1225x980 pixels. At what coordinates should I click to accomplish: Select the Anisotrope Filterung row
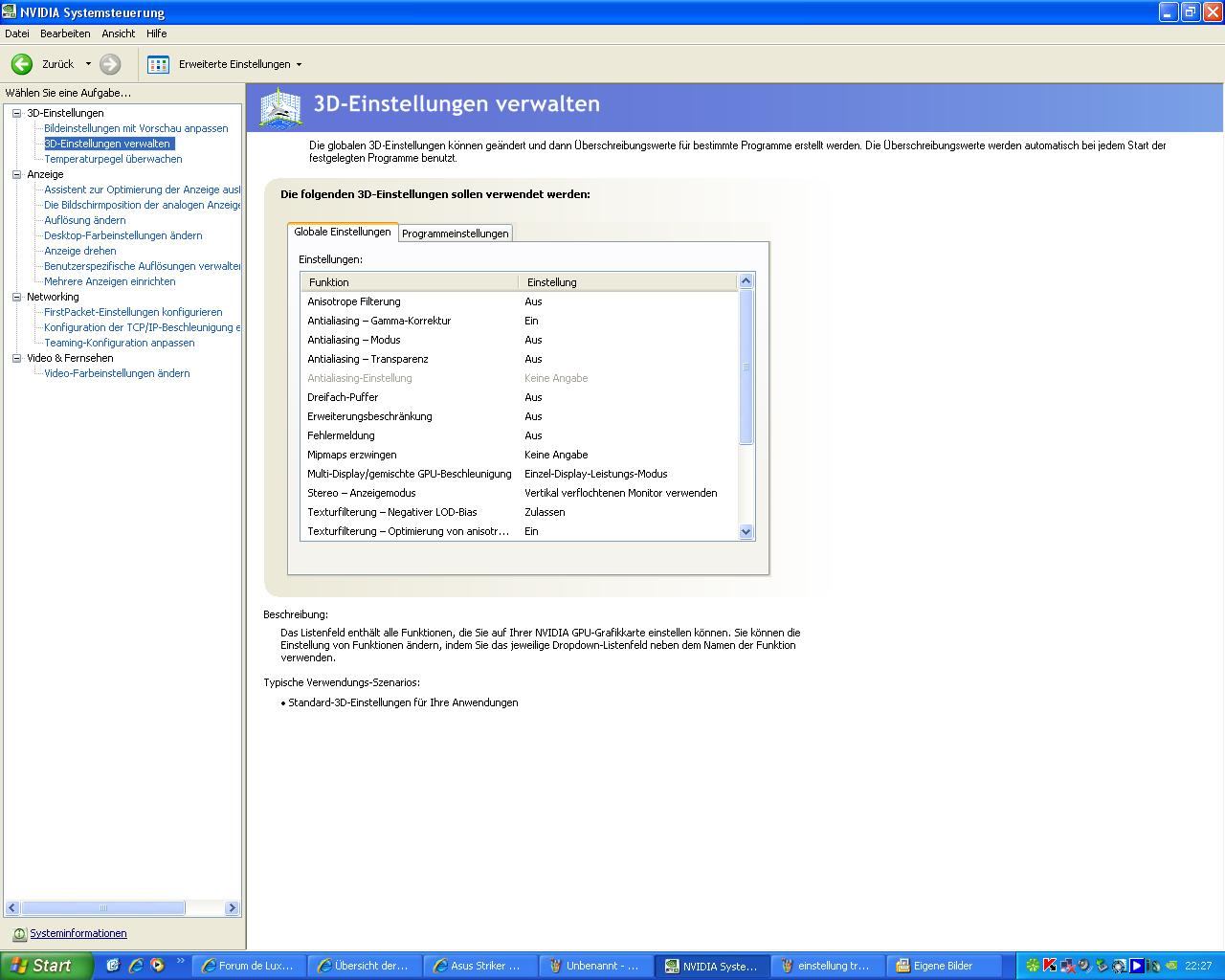520,301
